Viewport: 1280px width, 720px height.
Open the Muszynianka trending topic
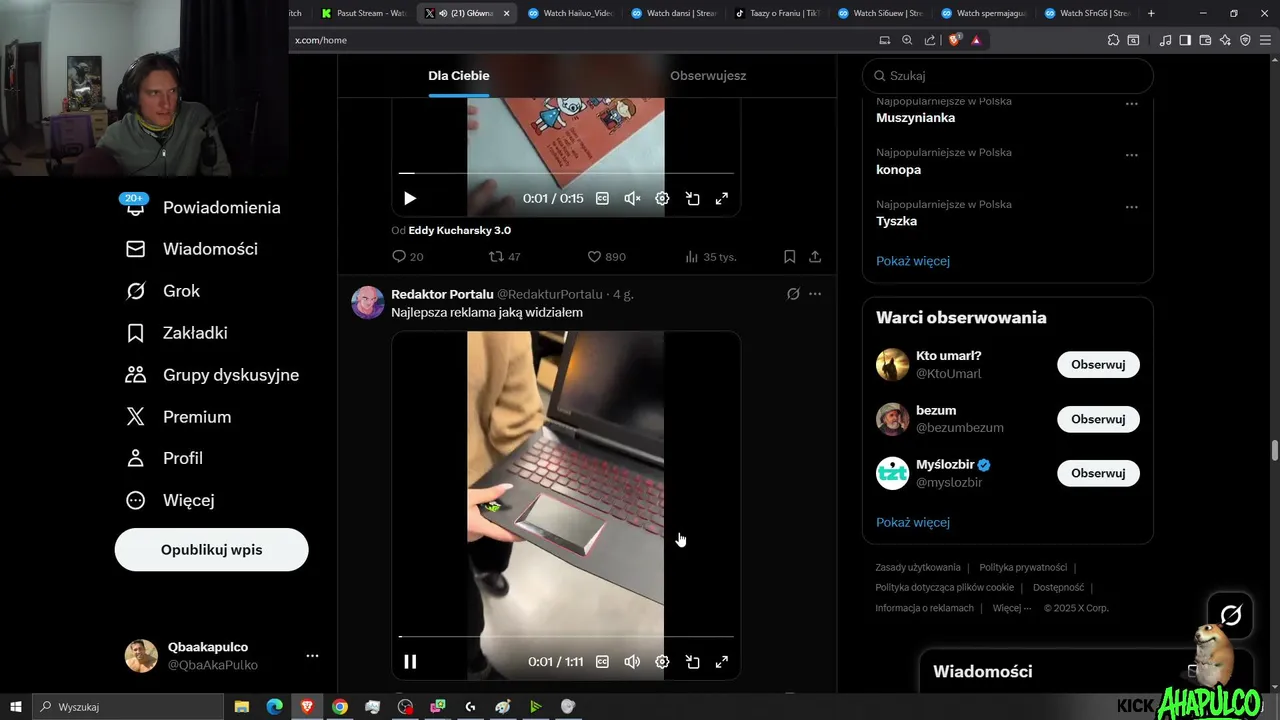point(916,118)
